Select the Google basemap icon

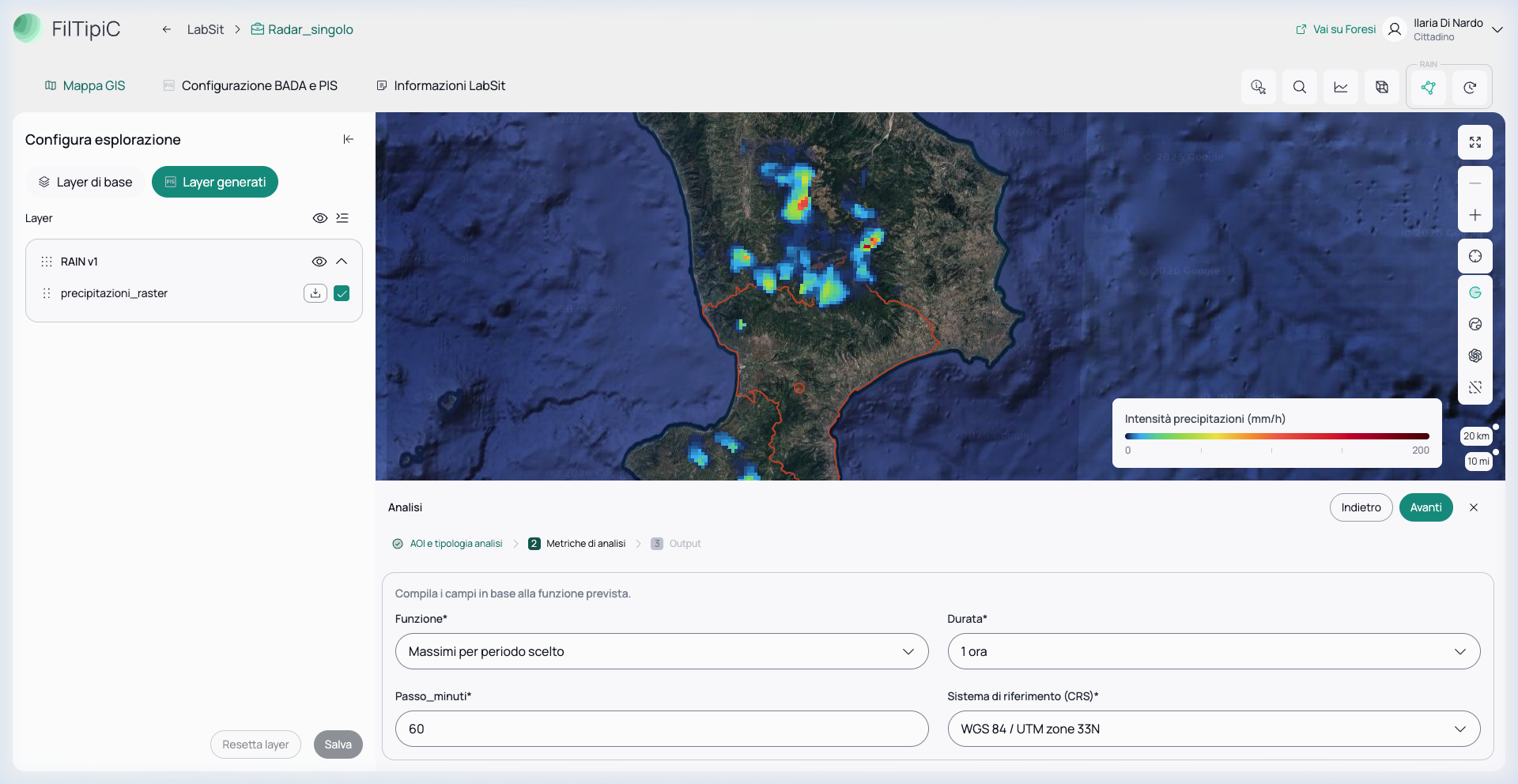1475,292
